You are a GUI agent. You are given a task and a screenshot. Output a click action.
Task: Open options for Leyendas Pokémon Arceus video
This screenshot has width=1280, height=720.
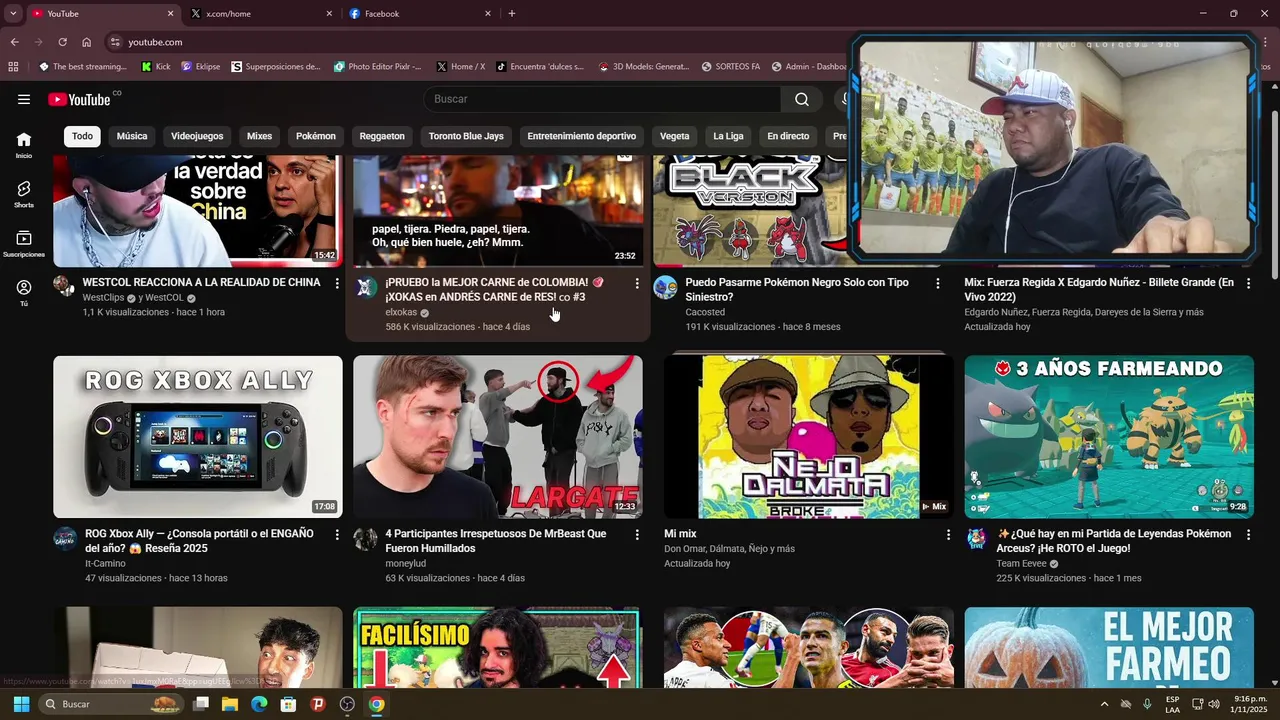click(1248, 535)
